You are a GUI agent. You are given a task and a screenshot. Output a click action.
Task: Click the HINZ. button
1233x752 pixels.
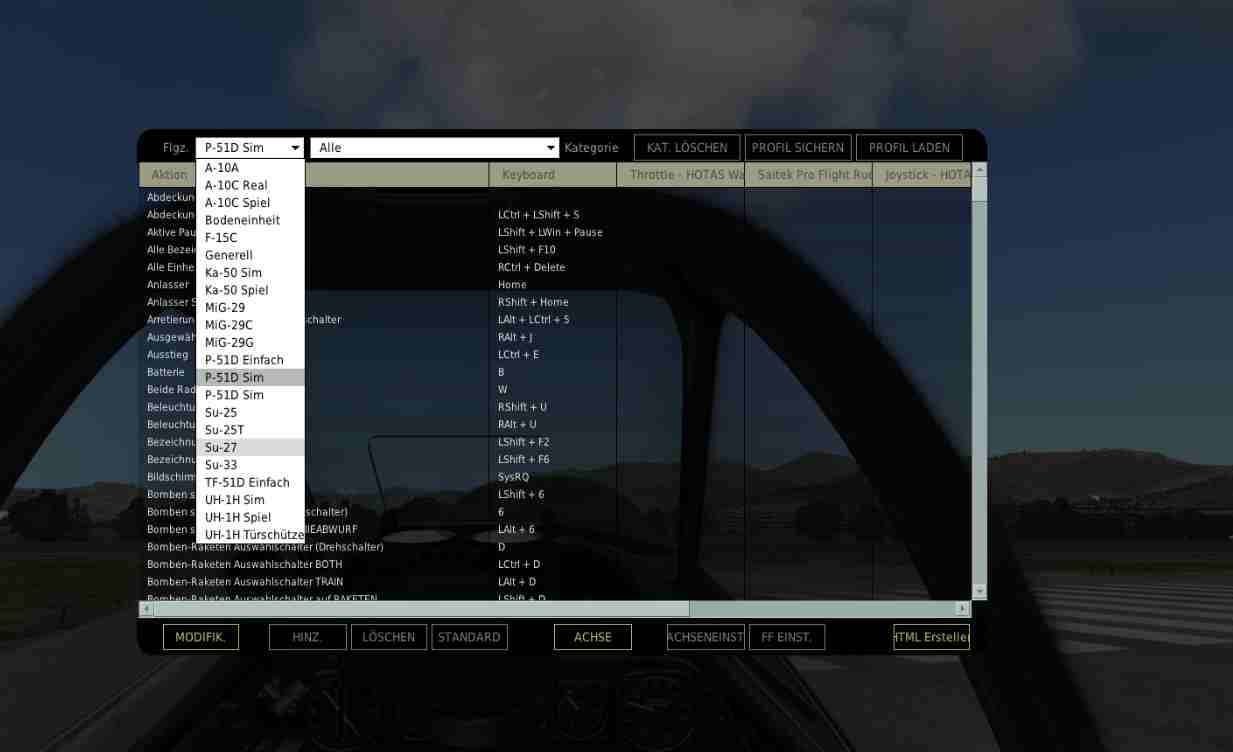click(307, 637)
